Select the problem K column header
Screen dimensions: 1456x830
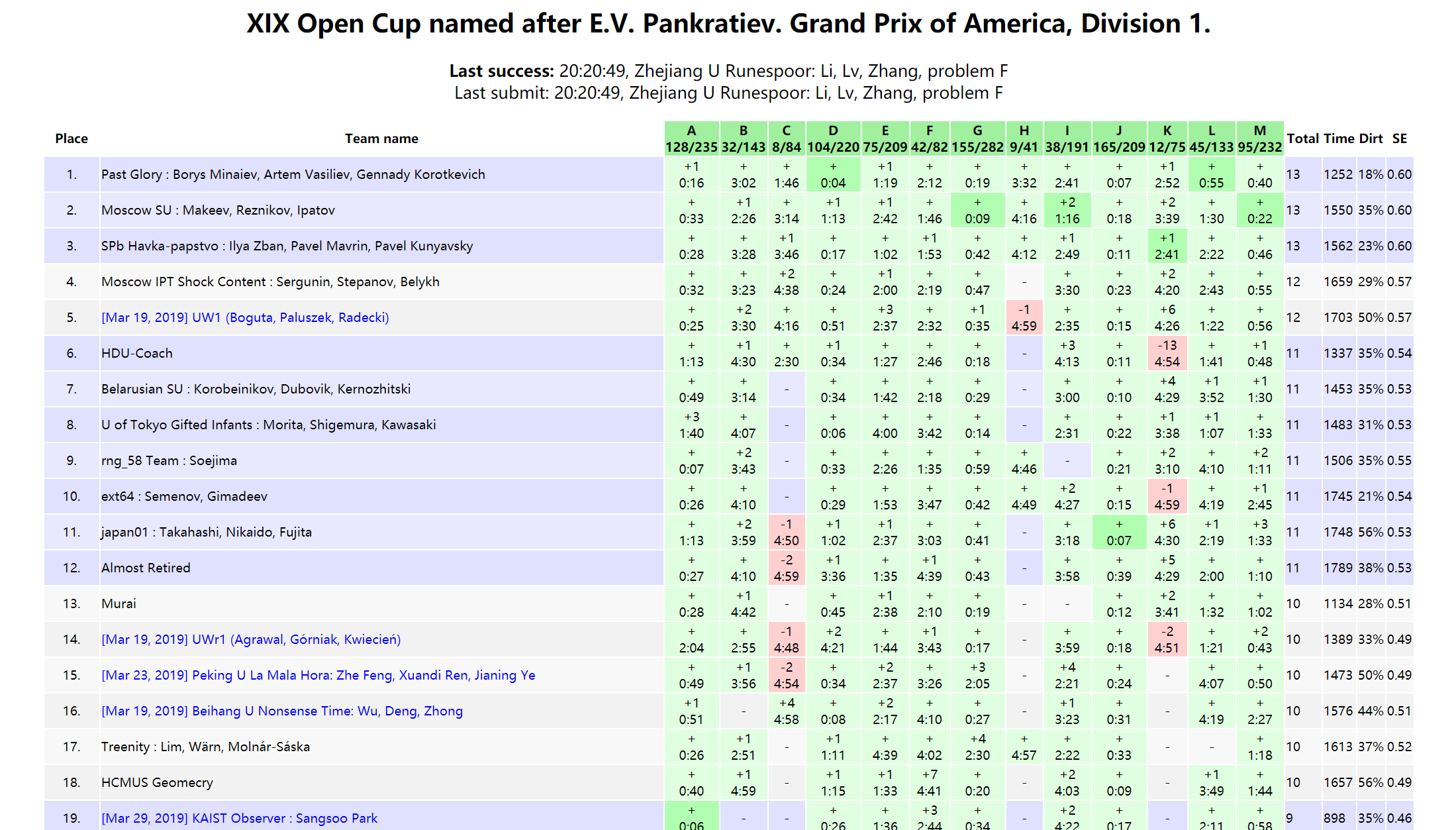[x=1167, y=138]
